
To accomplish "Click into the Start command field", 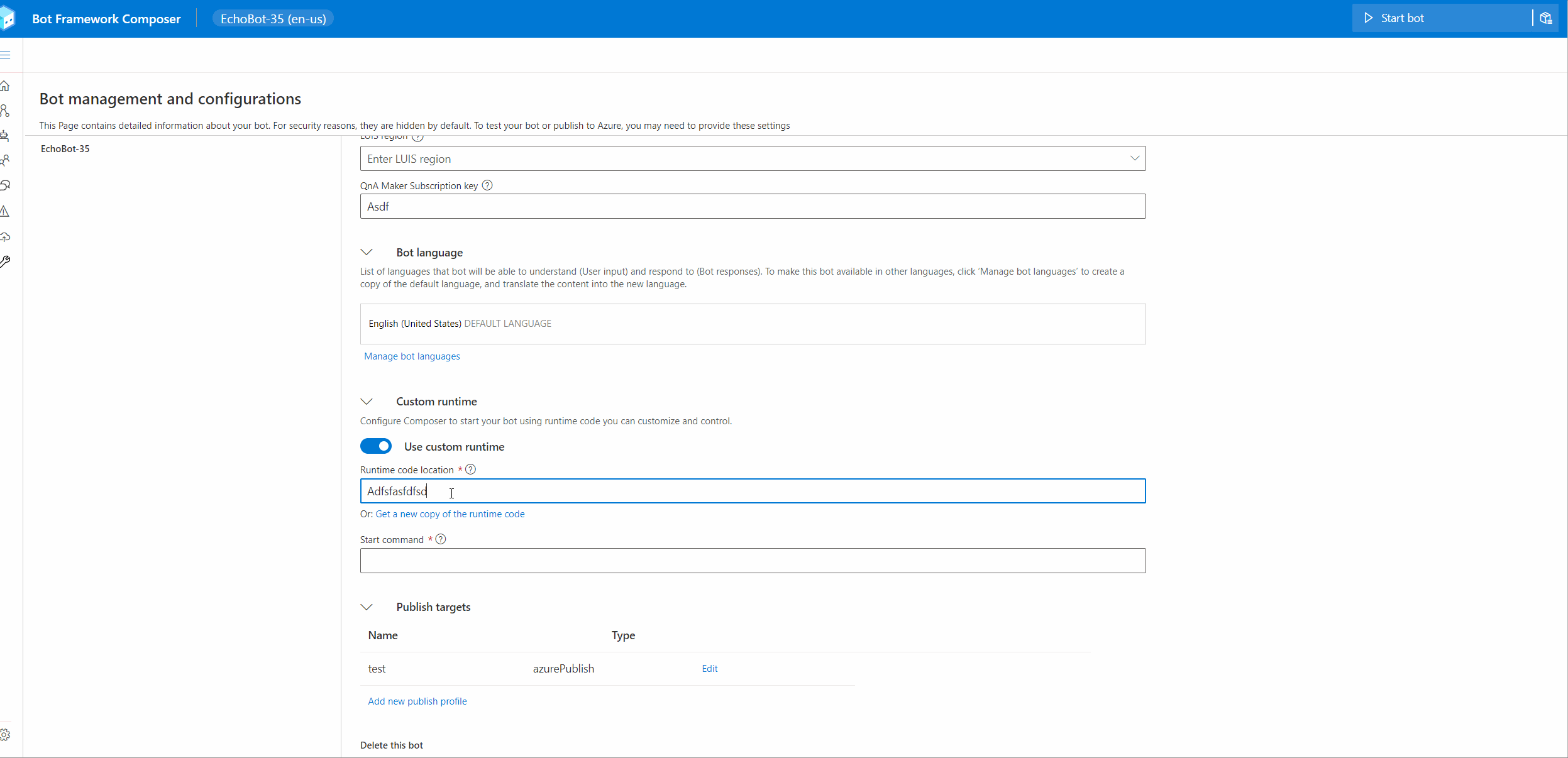I will pyautogui.click(x=753, y=561).
